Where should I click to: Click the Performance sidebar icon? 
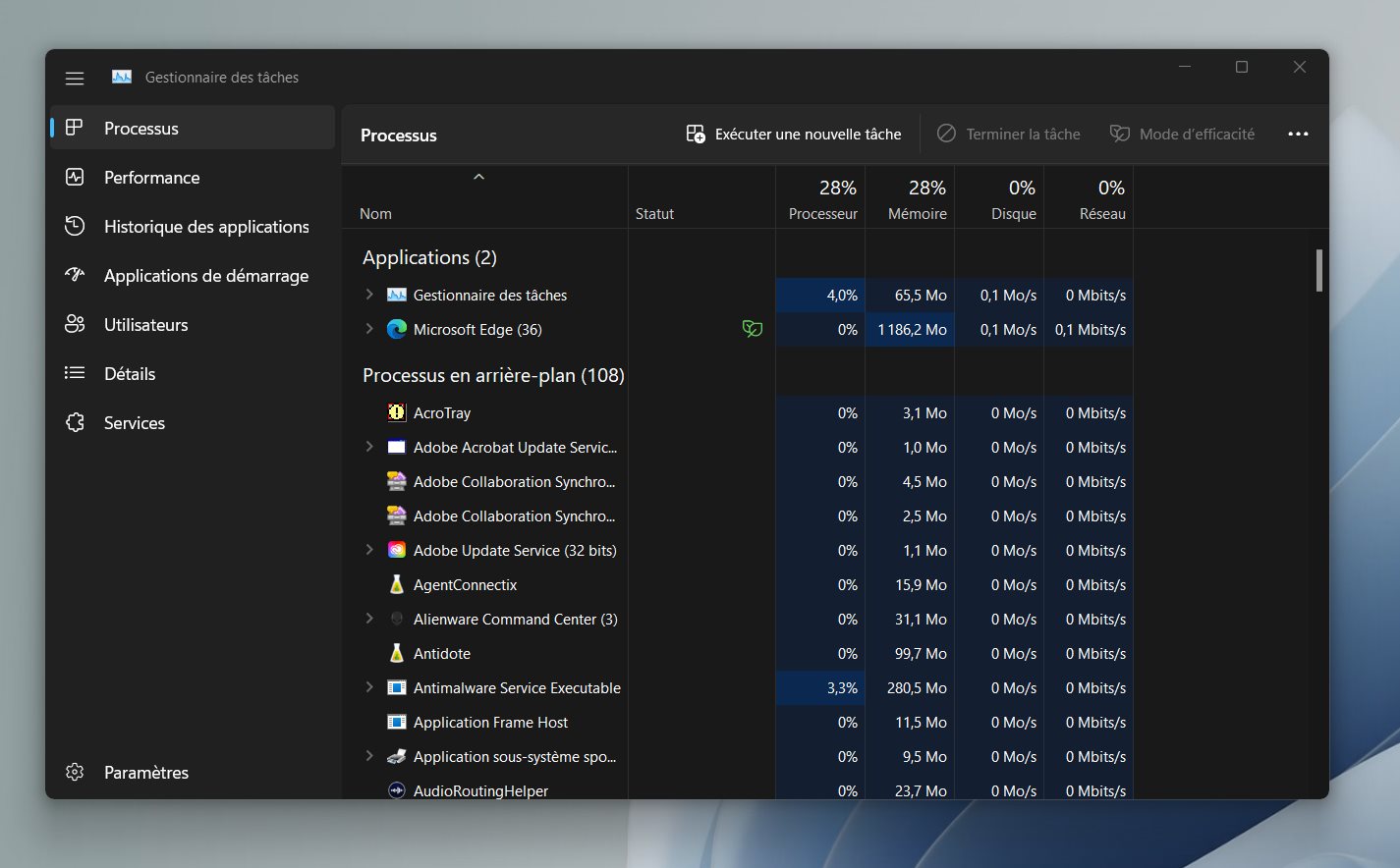pyautogui.click(x=75, y=177)
